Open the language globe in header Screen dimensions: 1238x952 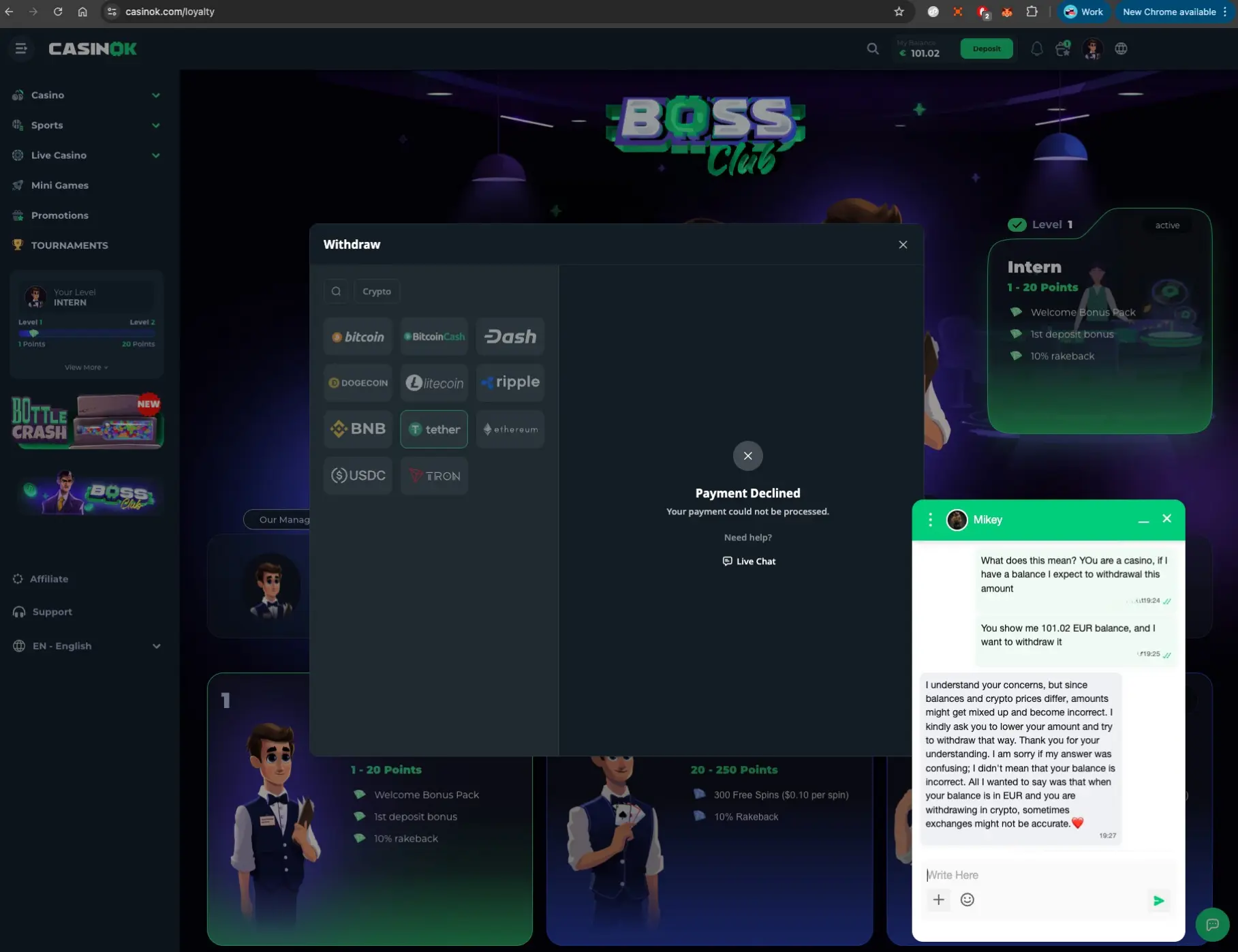tap(1121, 48)
